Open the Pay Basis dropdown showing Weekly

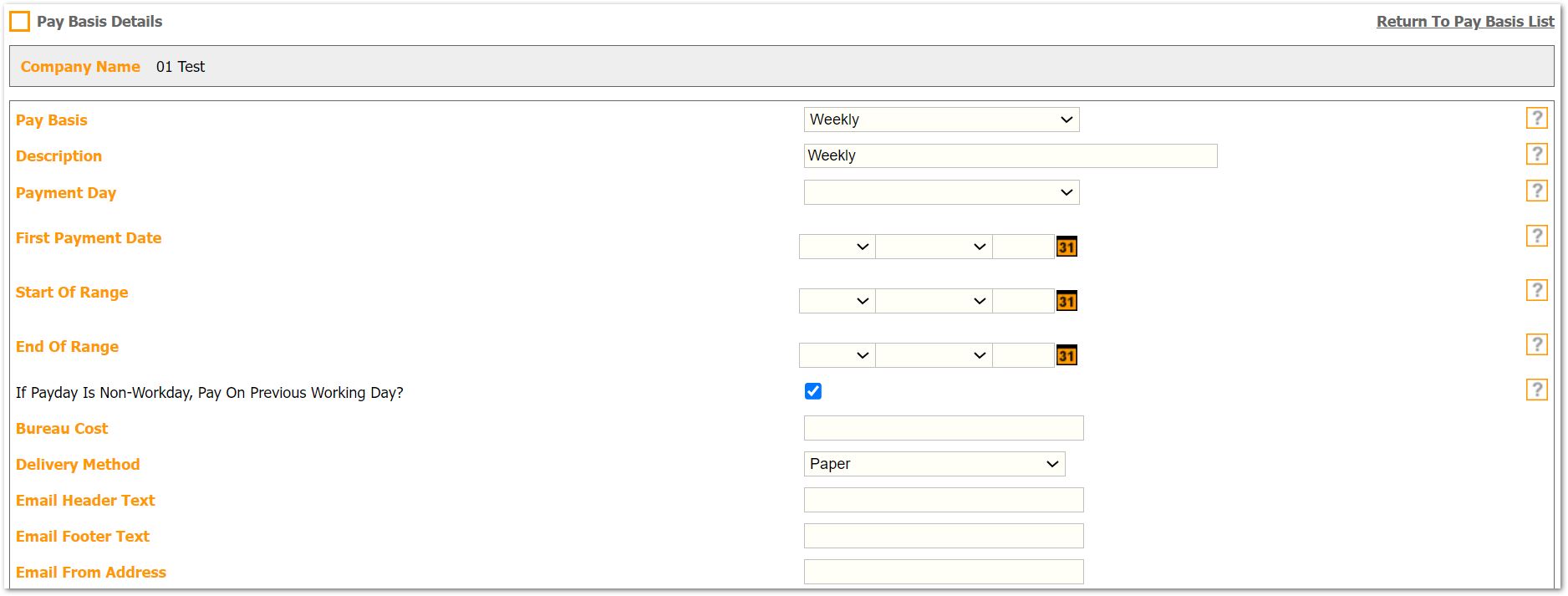pos(941,120)
